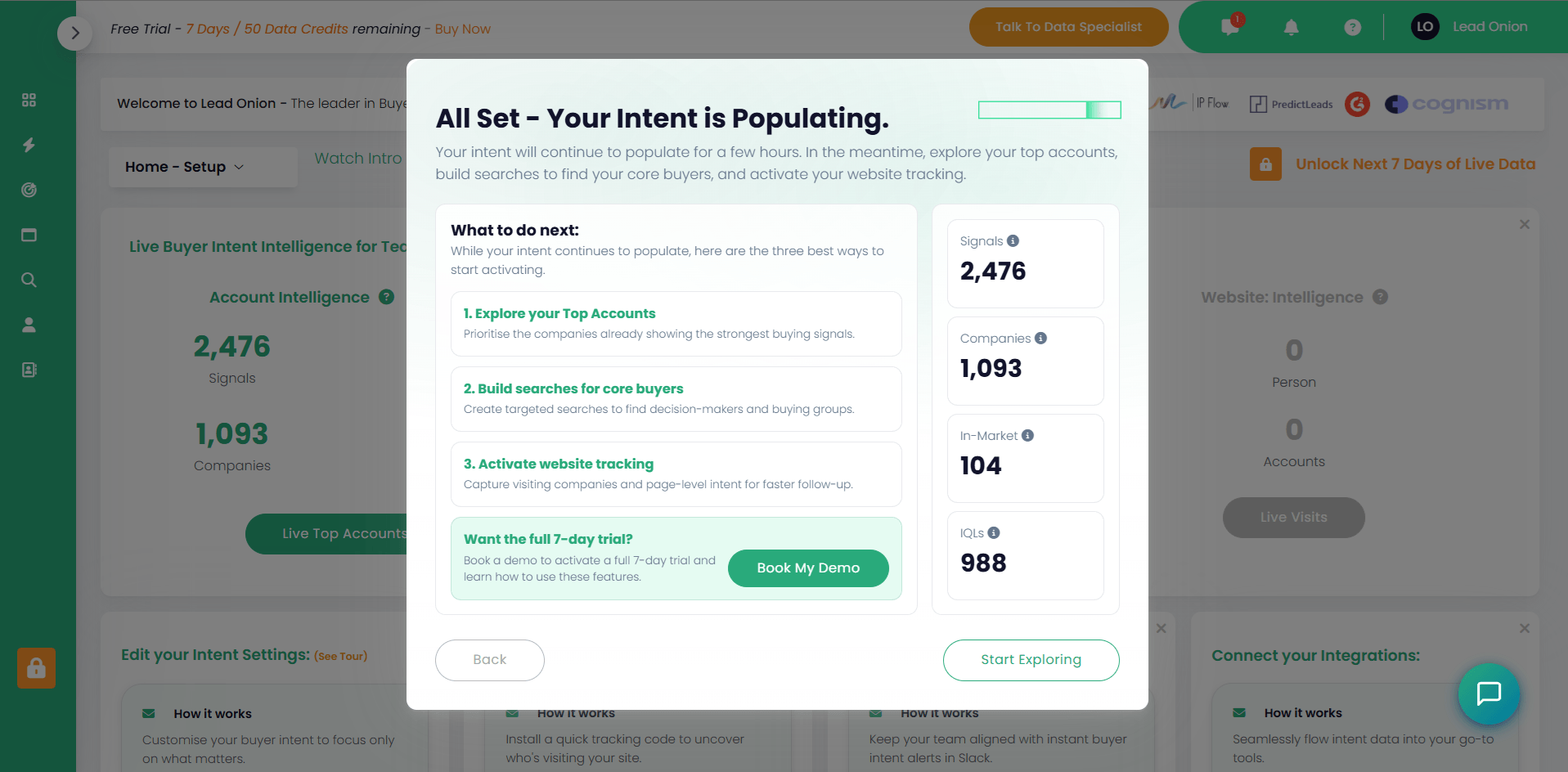1568x772 pixels.
Task: Select Activate website tracking option
Action: tap(676, 474)
